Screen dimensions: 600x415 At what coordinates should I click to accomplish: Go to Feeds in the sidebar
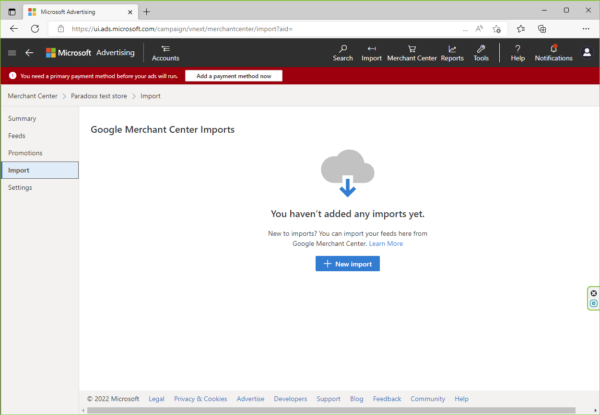[17, 135]
